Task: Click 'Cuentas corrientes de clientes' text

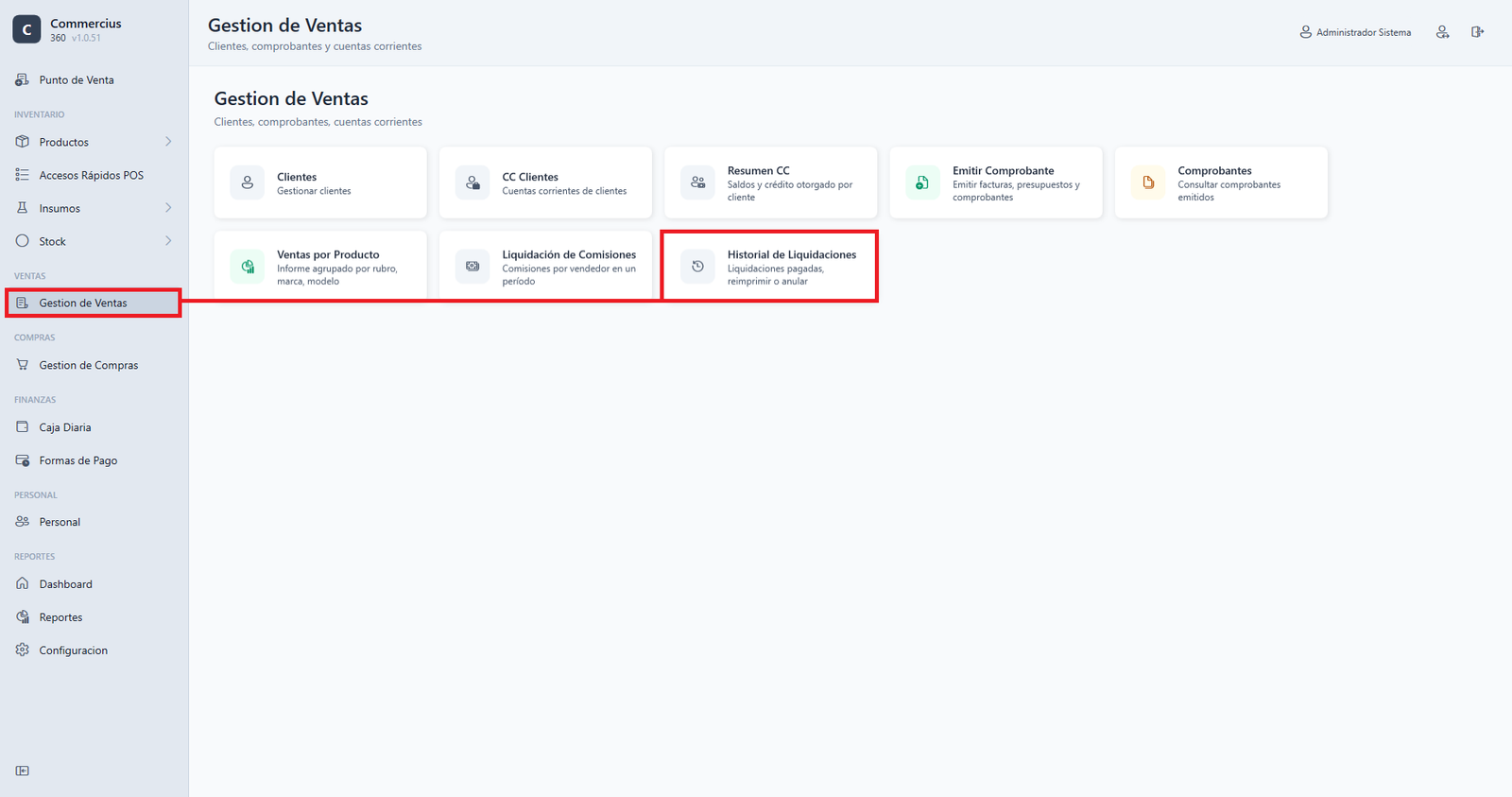Action: 564,191
